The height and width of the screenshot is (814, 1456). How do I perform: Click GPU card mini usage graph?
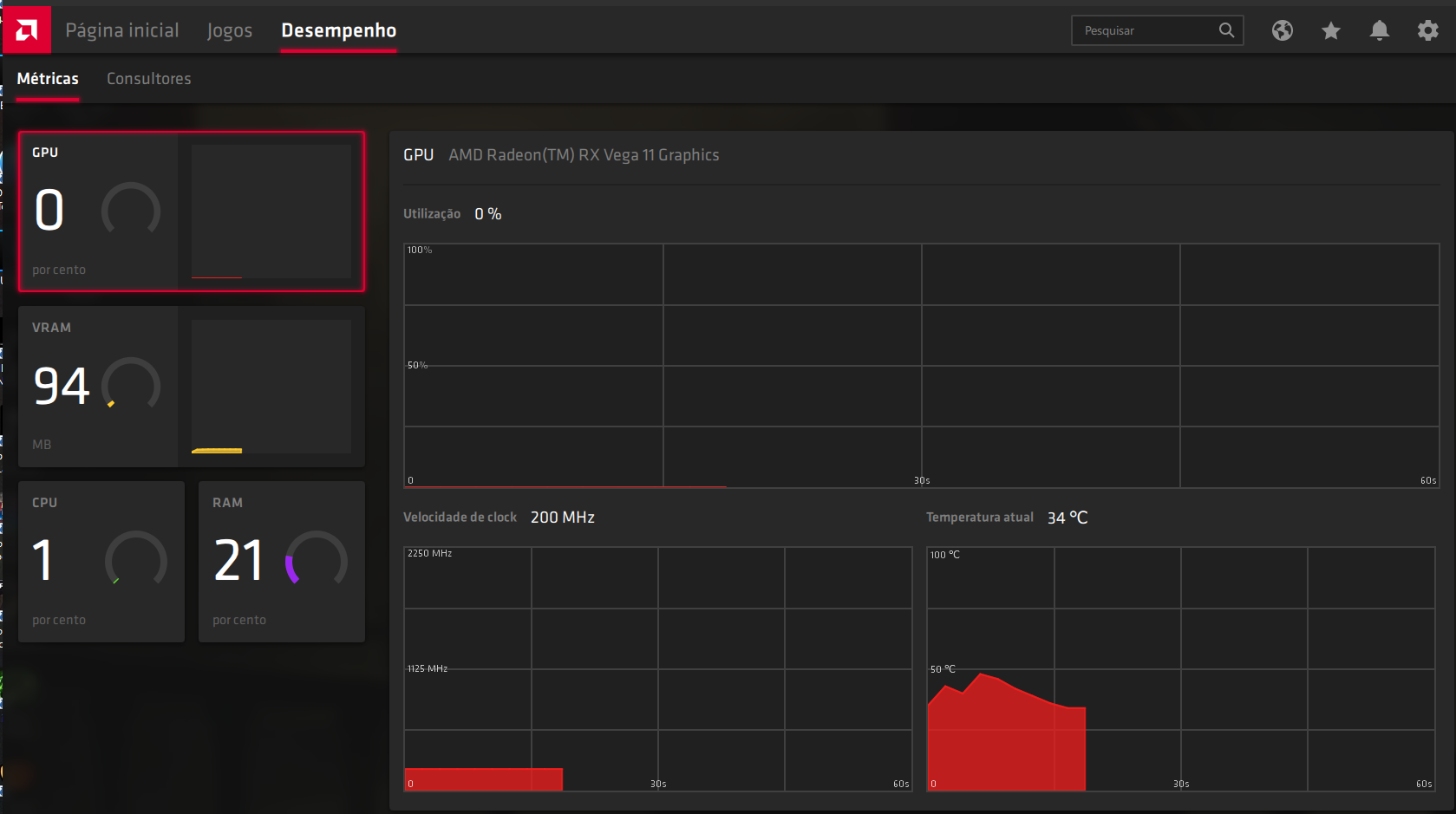click(x=271, y=212)
